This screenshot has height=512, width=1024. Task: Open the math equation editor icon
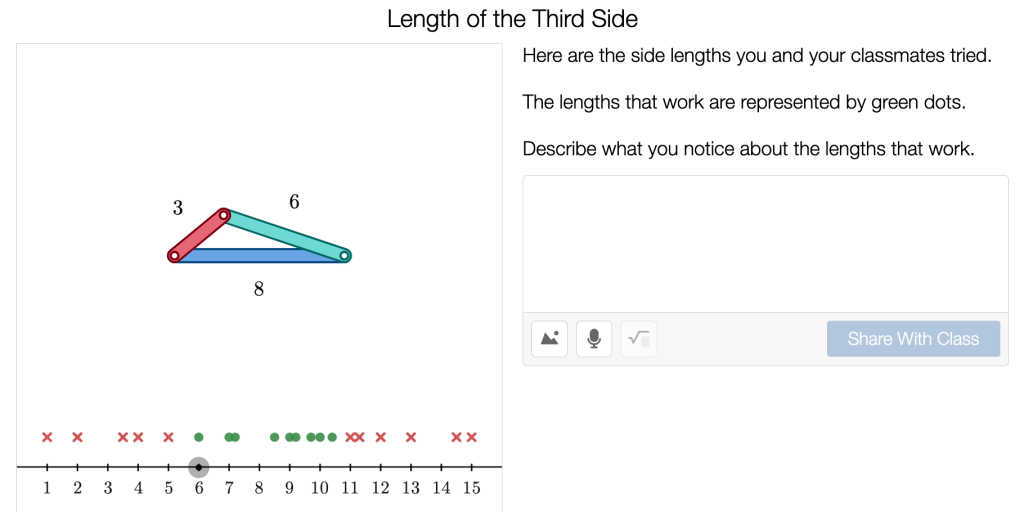639,339
